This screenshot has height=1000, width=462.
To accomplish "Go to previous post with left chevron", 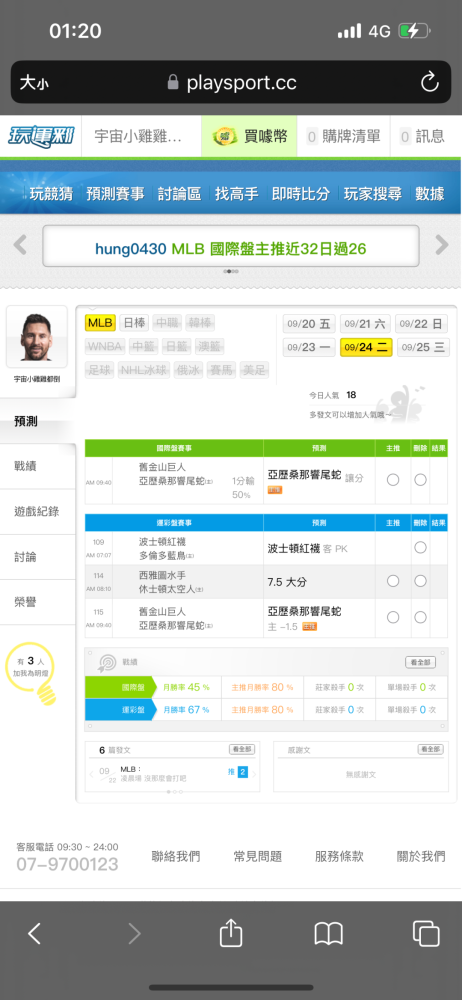I will (x=91, y=775).
